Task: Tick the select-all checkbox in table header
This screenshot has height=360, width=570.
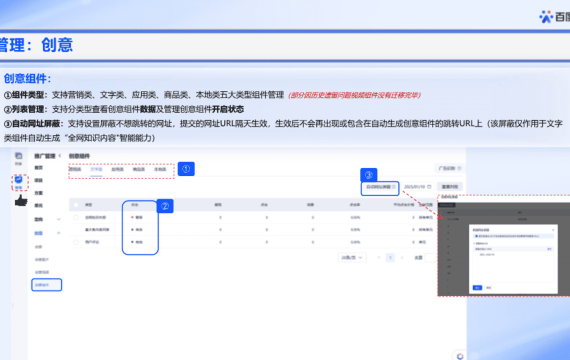Action: pyautogui.click(x=76, y=205)
